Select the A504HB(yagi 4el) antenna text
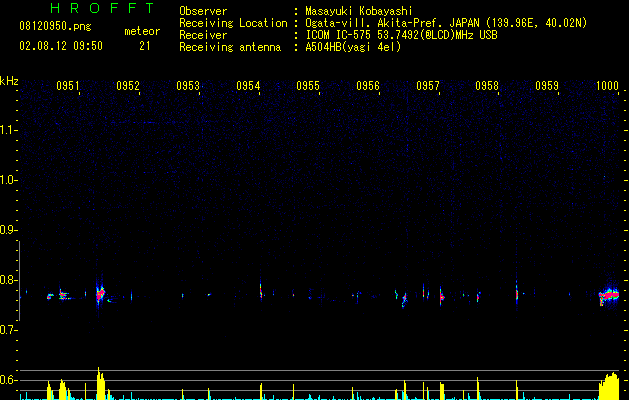 [x=353, y=47]
